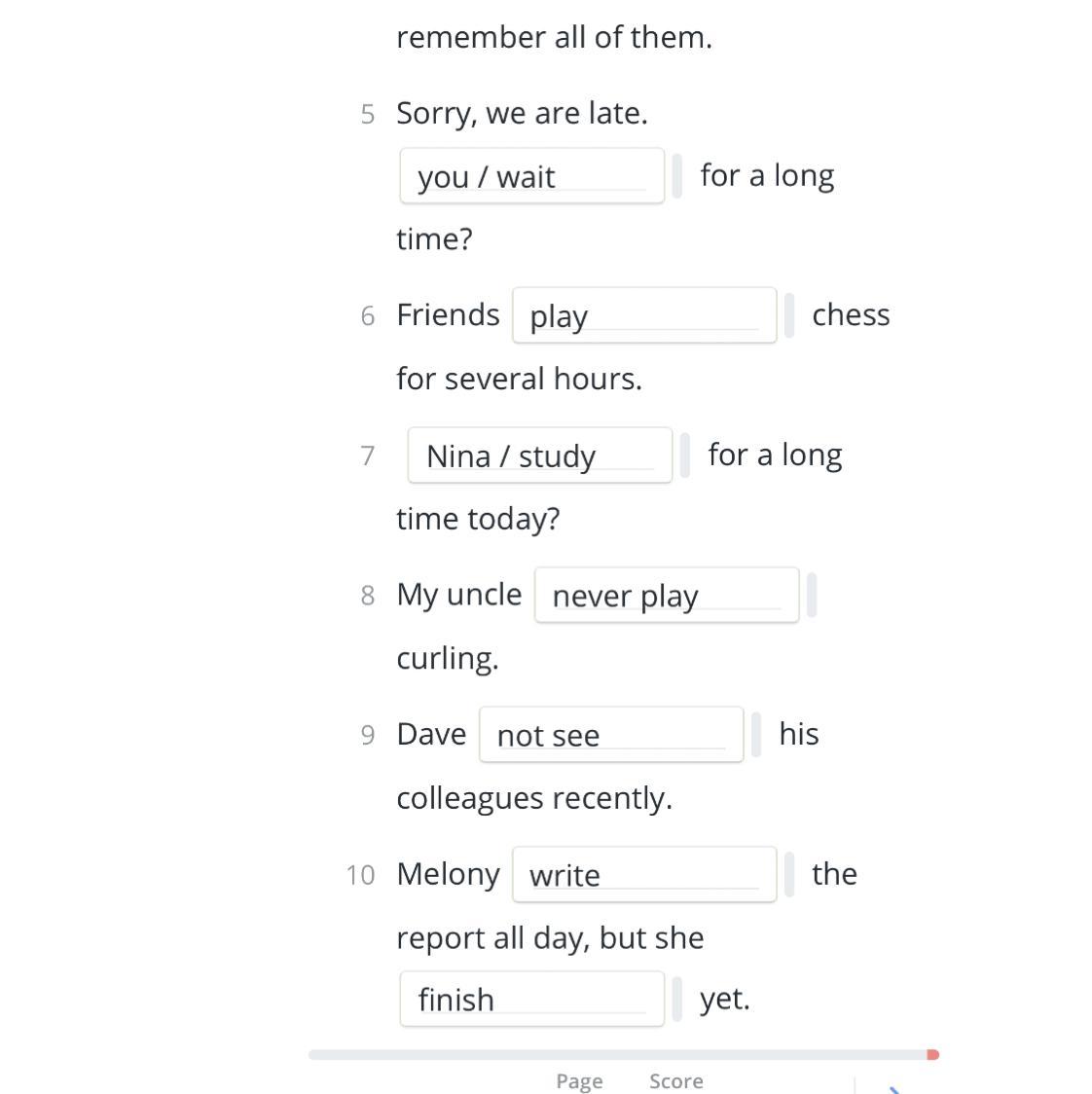
Task: Click gray marker beside 'finish' field
Action: [x=677, y=999]
